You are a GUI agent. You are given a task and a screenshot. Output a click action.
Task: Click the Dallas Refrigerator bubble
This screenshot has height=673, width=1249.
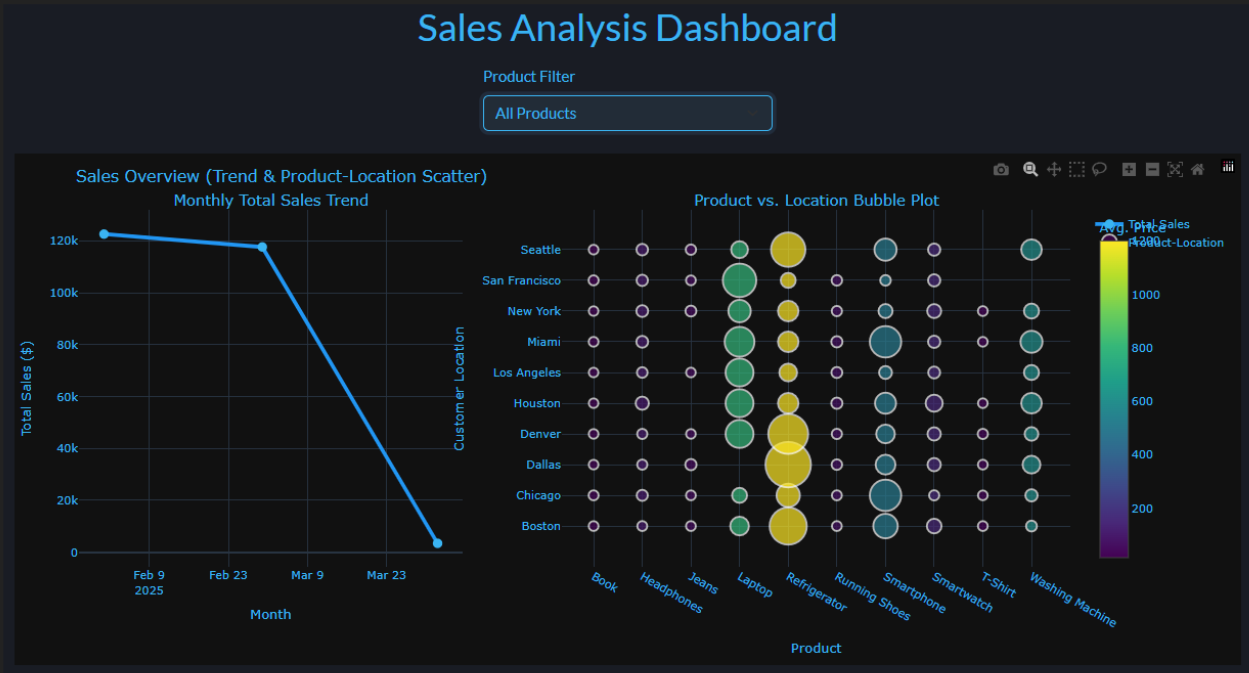click(x=788, y=465)
